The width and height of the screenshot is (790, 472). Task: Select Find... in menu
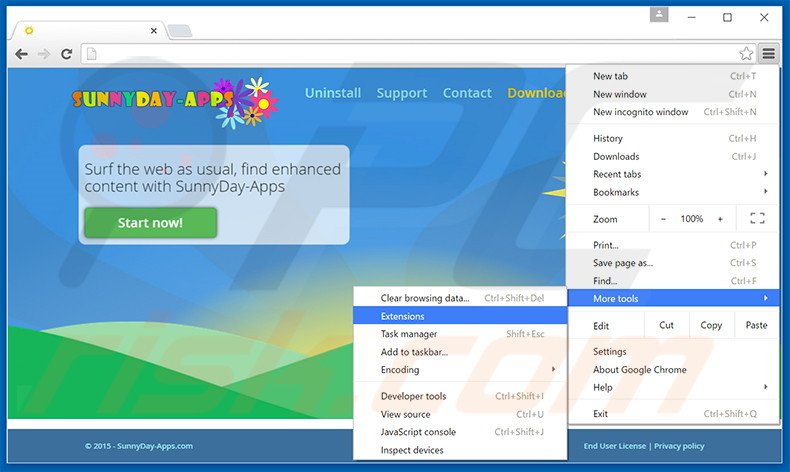click(x=674, y=281)
